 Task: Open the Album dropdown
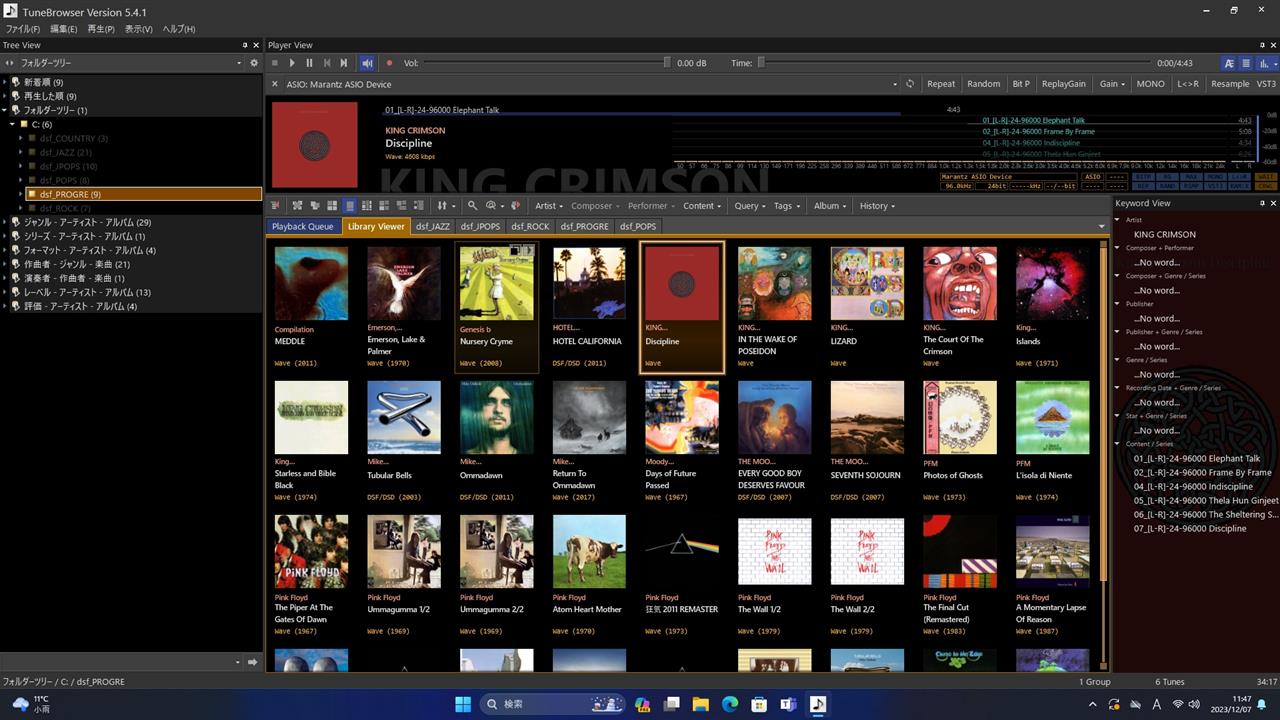(x=830, y=206)
